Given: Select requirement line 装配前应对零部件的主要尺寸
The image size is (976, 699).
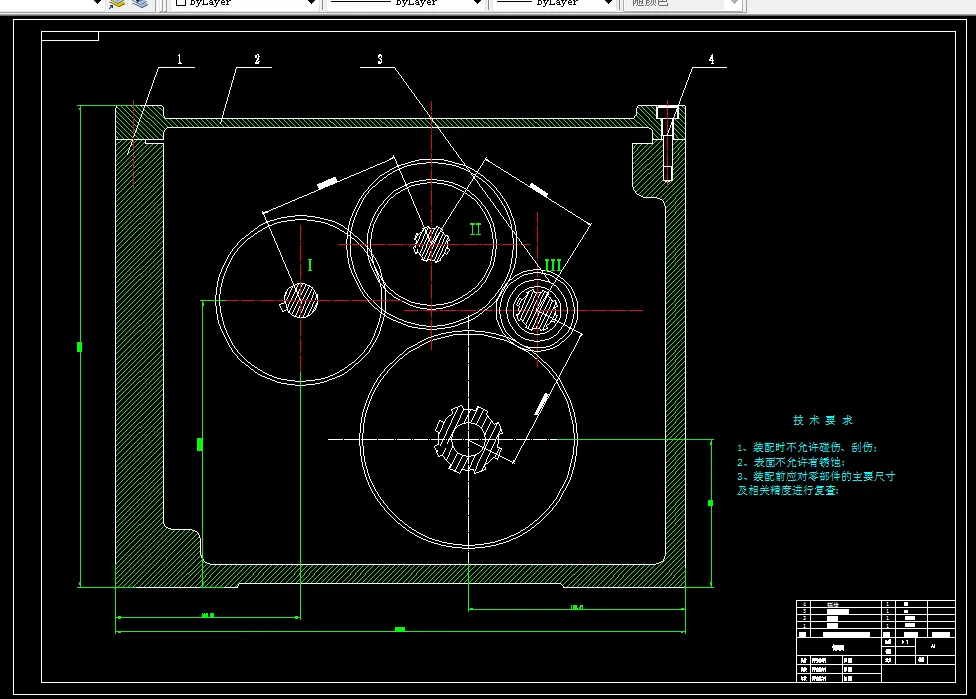Looking at the screenshot, I should coord(816,477).
